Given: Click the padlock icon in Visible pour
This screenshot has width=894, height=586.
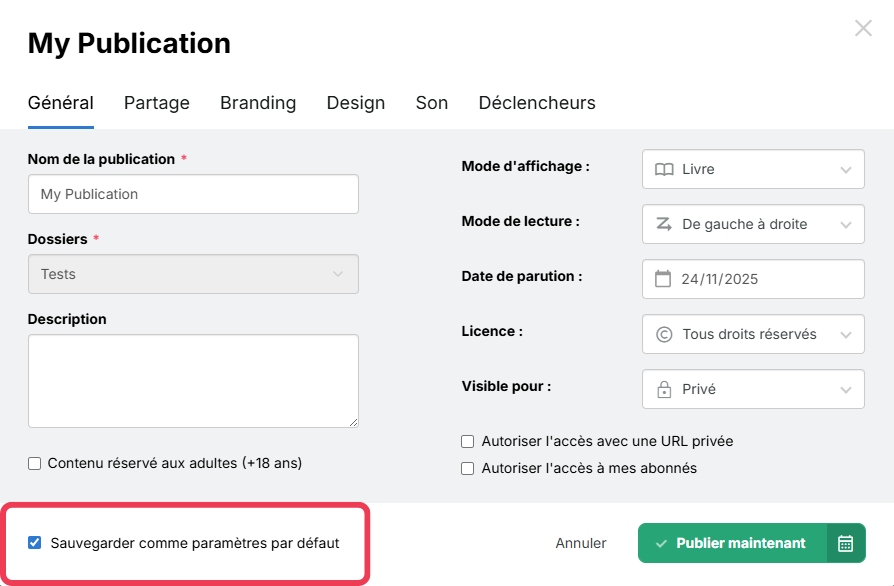Looking at the screenshot, I should (664, 389).
